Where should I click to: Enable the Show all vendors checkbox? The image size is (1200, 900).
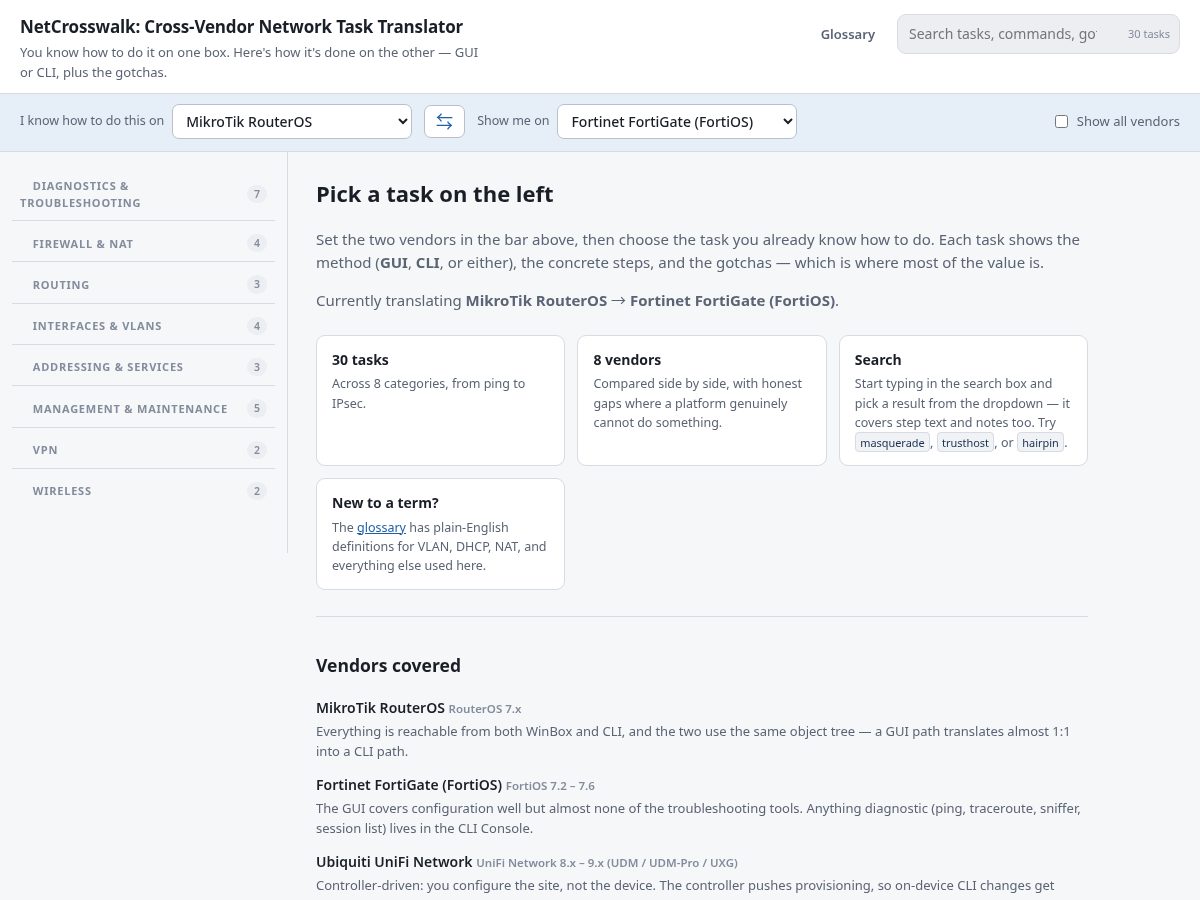[x=1062, y=121]
